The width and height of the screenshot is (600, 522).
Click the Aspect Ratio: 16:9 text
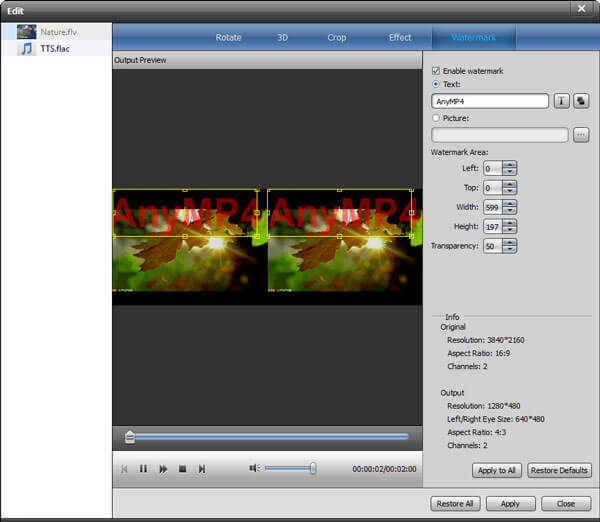[479, 353]
